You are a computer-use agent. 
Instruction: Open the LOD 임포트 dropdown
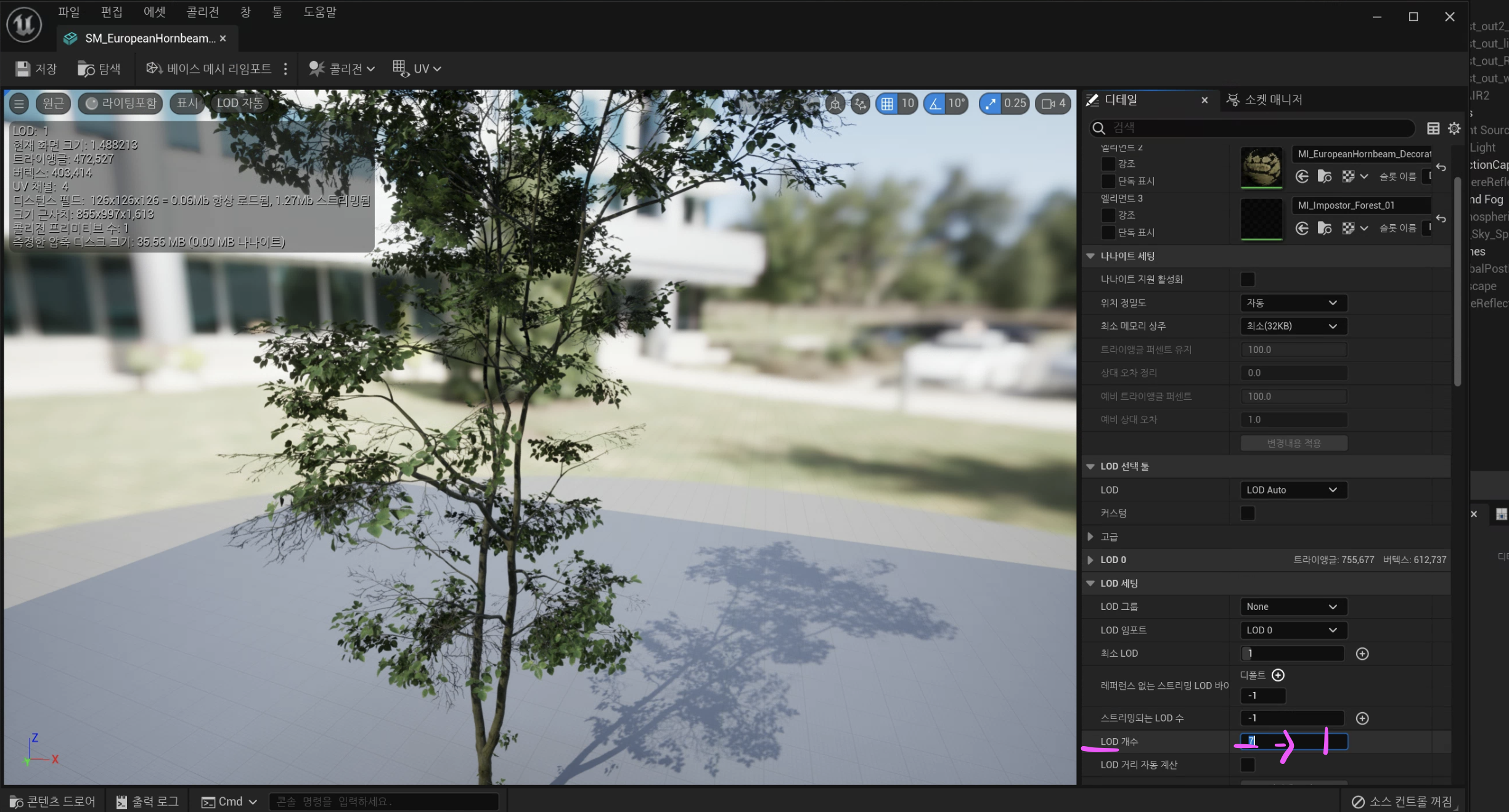pos(1293,630)
